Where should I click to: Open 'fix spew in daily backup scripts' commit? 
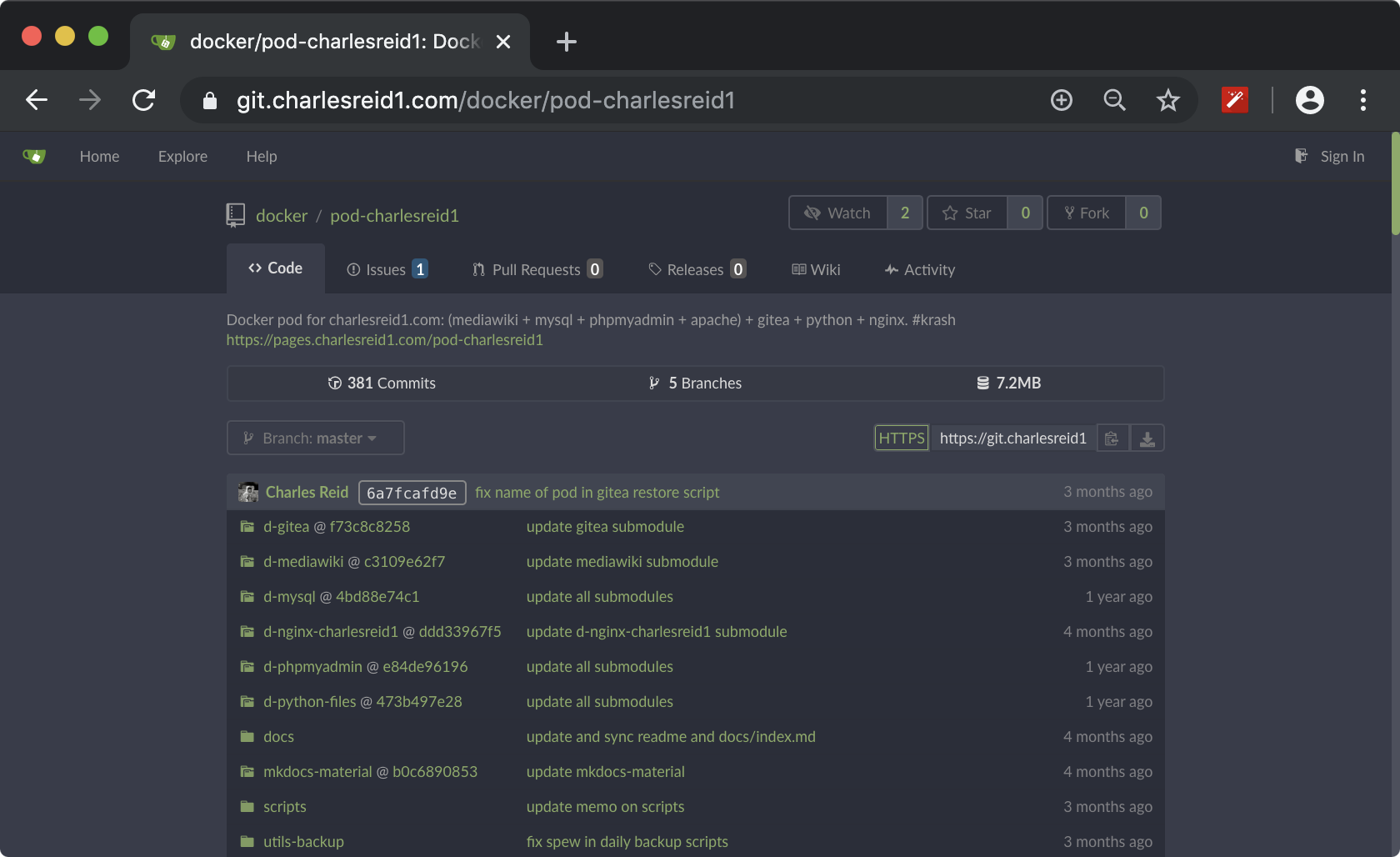coord(627,842)
